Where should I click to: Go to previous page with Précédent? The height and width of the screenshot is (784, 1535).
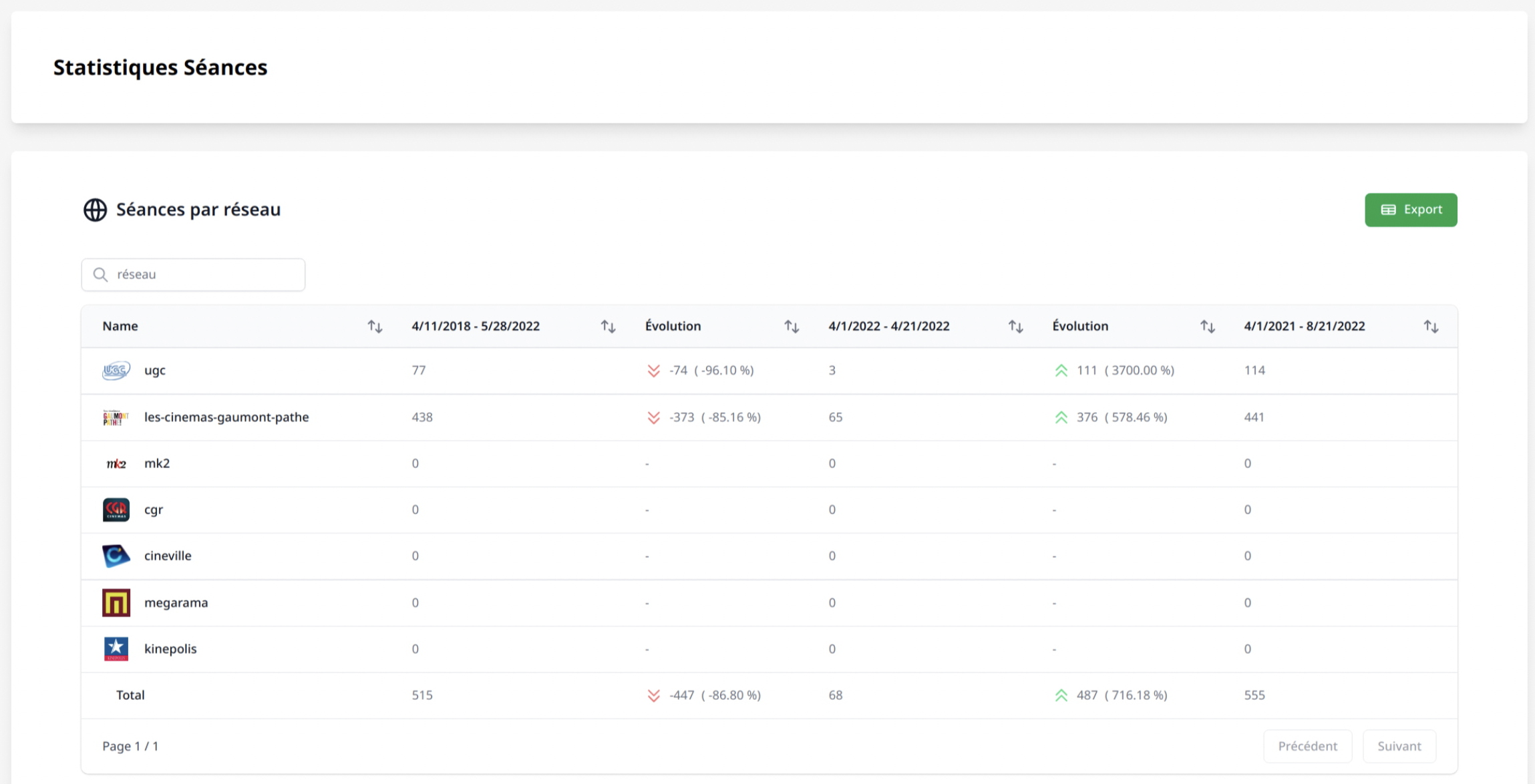1307,746
